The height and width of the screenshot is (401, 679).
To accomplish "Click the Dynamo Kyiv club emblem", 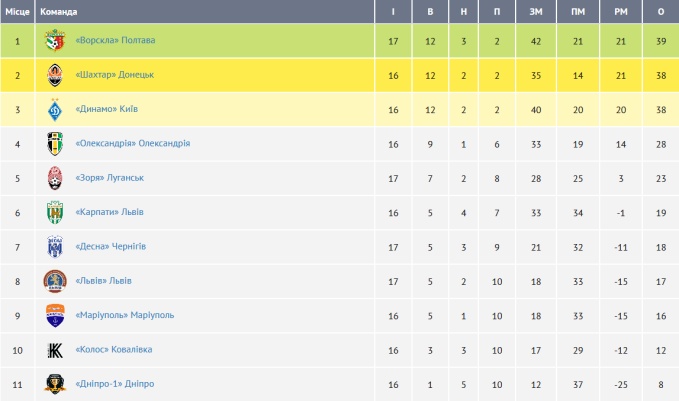I will tap(55, 109).
